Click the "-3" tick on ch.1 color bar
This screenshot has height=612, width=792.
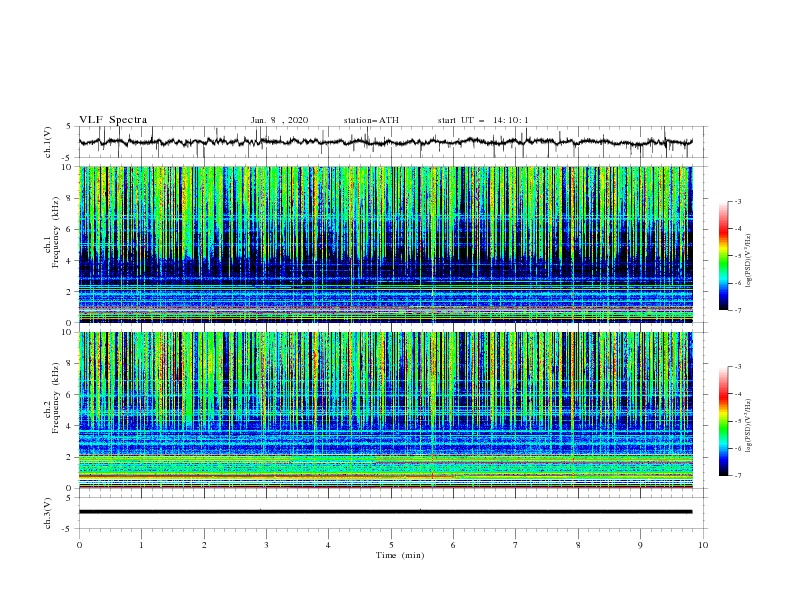[737, 202]
